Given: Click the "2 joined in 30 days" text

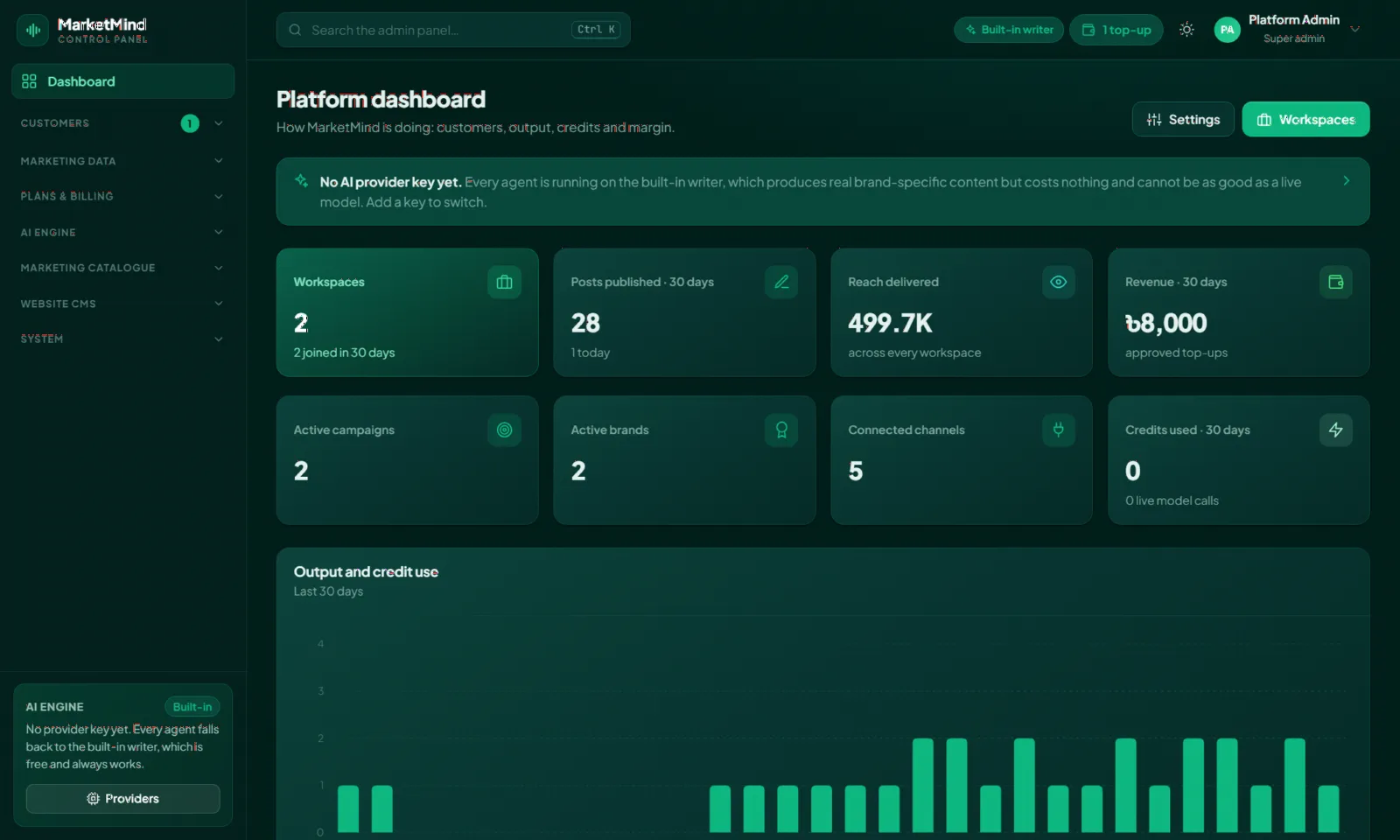Looking at the screenshot, I should [344, 353].
